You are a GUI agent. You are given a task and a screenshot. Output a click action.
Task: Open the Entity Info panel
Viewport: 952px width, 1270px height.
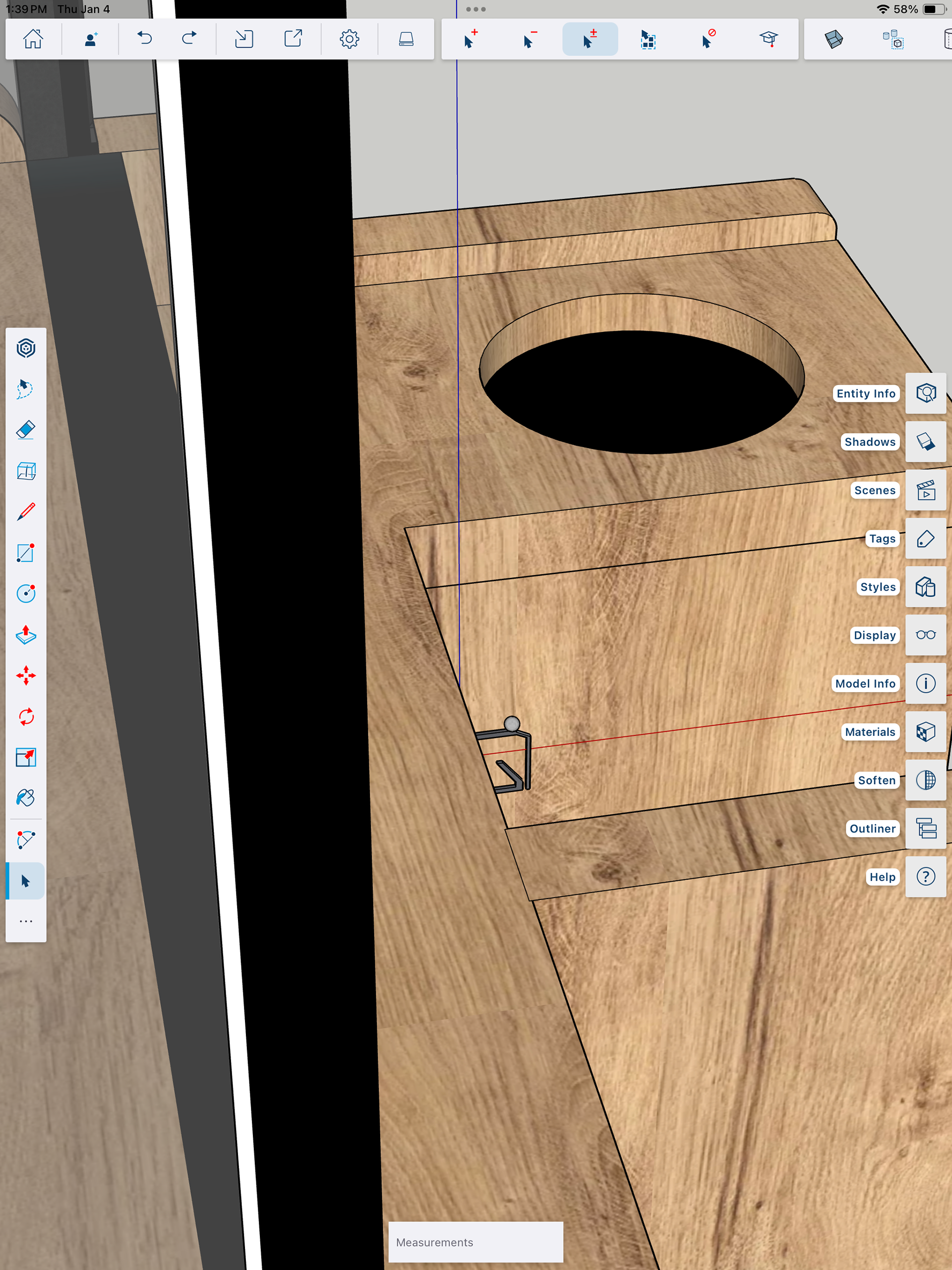[925, 393]
